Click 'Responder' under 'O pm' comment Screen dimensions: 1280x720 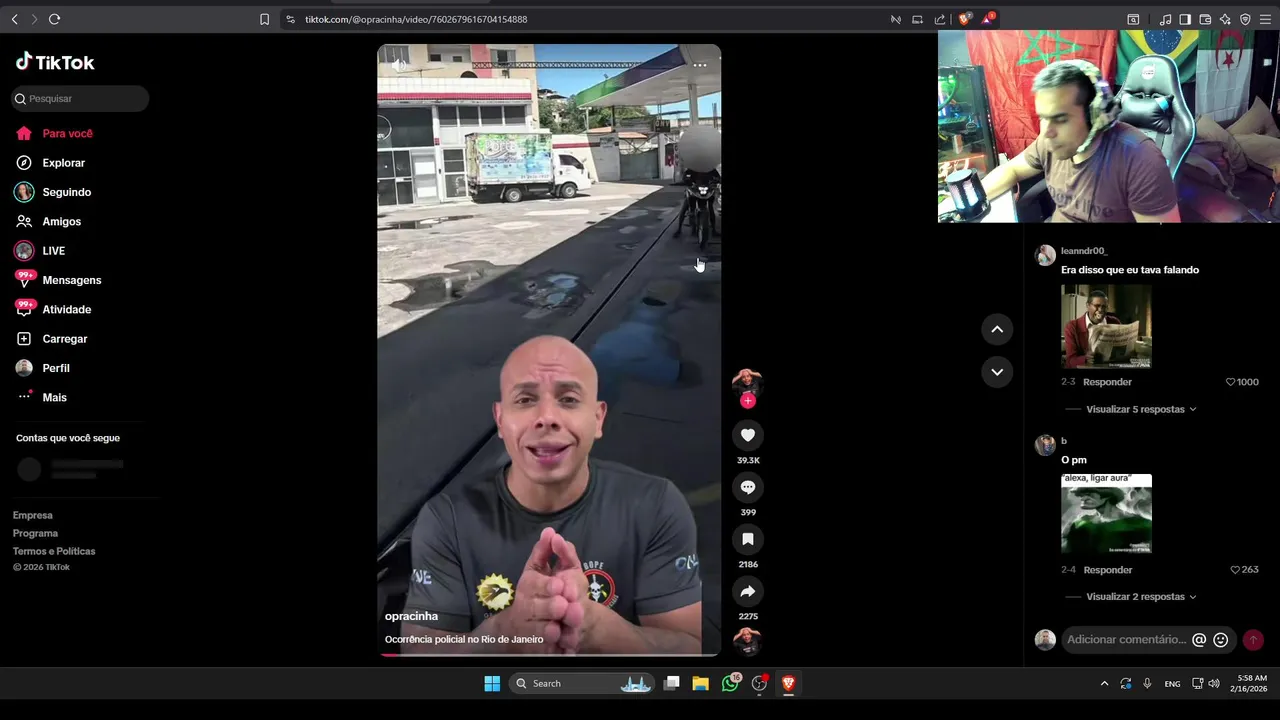[1107, 570]
